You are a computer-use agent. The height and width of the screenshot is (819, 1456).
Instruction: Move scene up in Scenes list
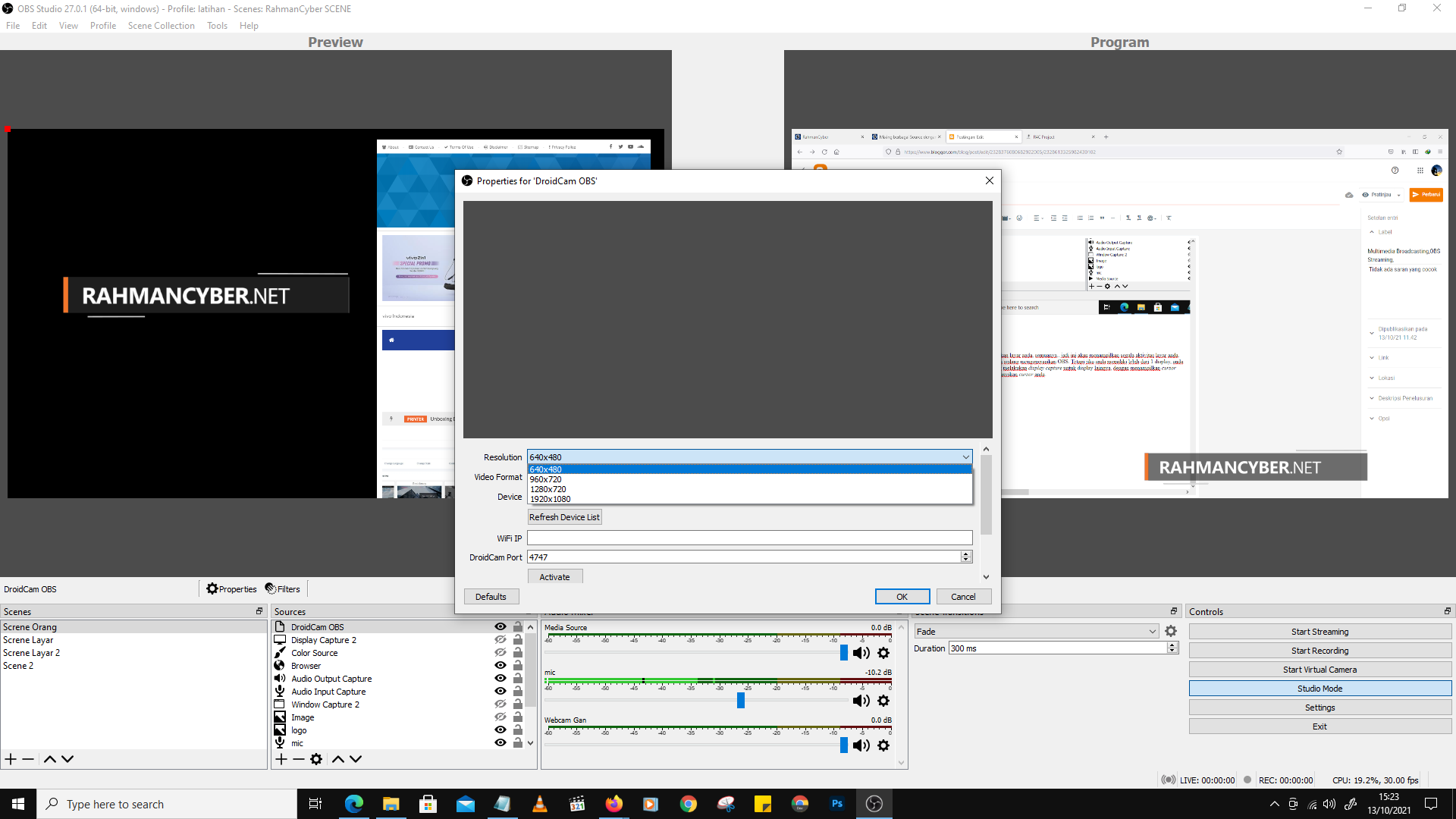click(50, 759)
